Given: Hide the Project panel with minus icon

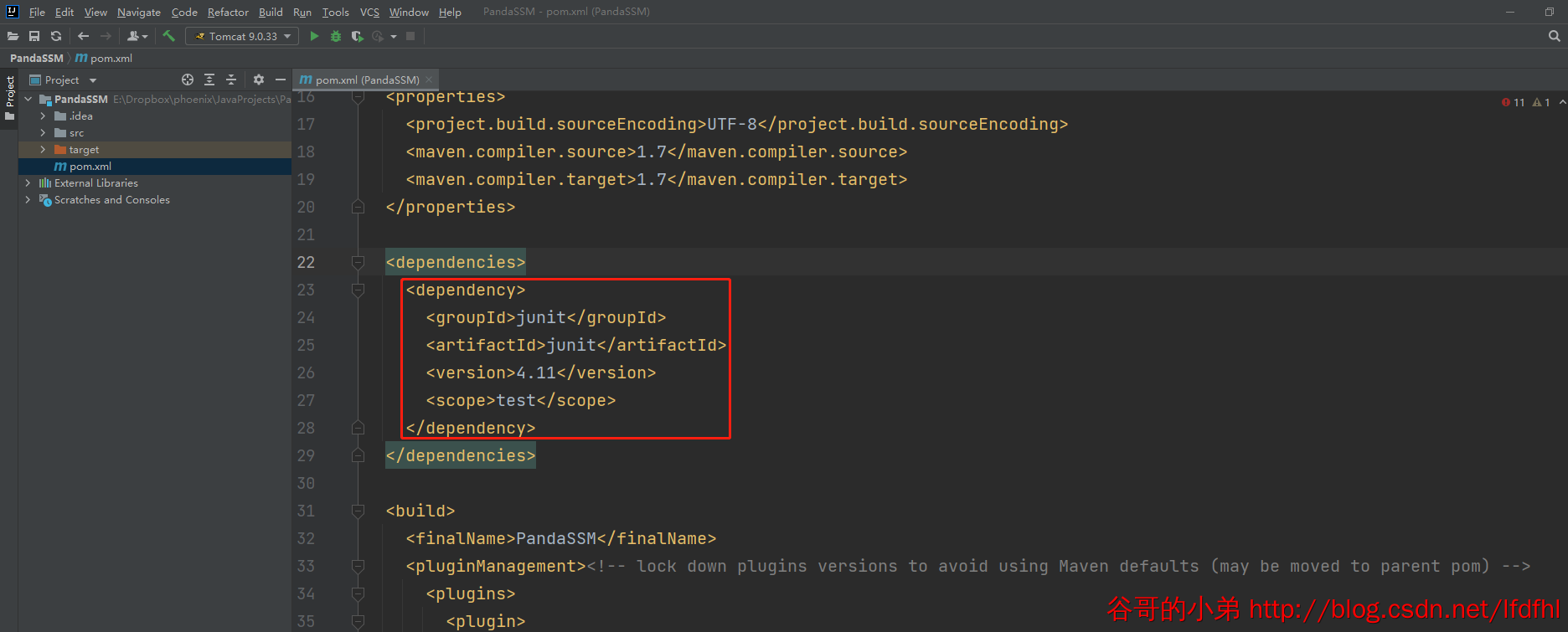Looking at the screenshot, I should 281,80.
